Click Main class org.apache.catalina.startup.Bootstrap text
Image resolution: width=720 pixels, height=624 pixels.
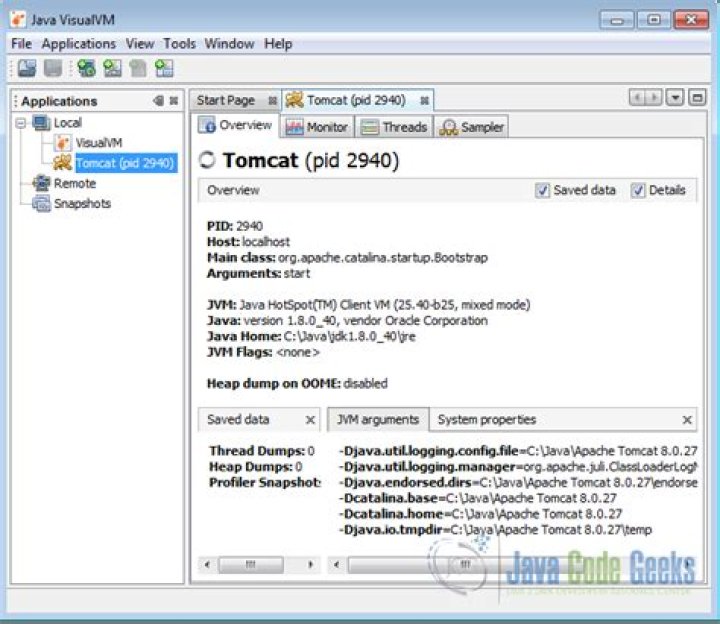[347, 258]
